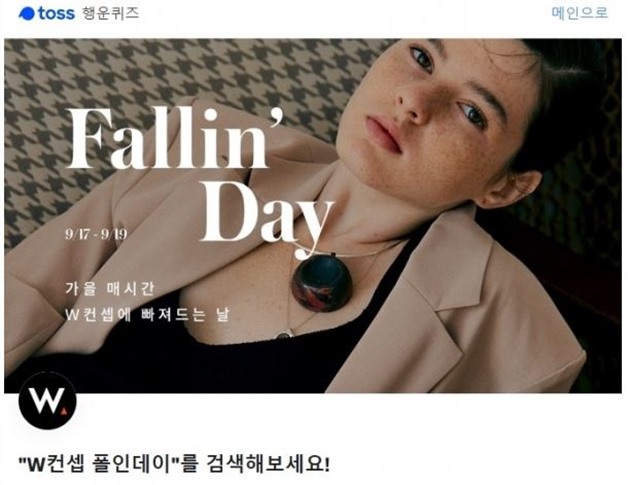Click the 9/17 - 9/19 date text
This screenshot has width=628, height=485.
[x=96, y=234]
